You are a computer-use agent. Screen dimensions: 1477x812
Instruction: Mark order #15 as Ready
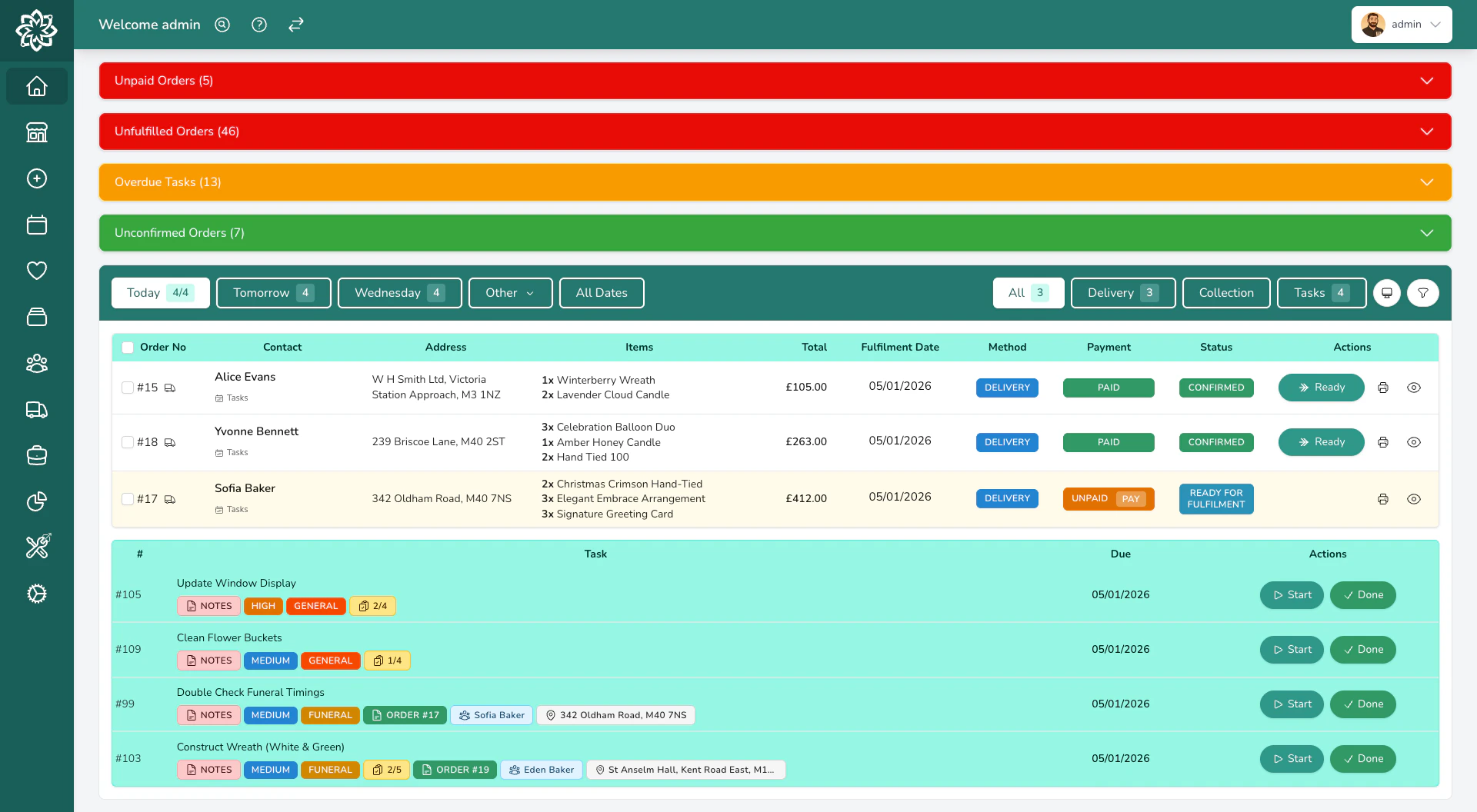[x=1321, y=388]
